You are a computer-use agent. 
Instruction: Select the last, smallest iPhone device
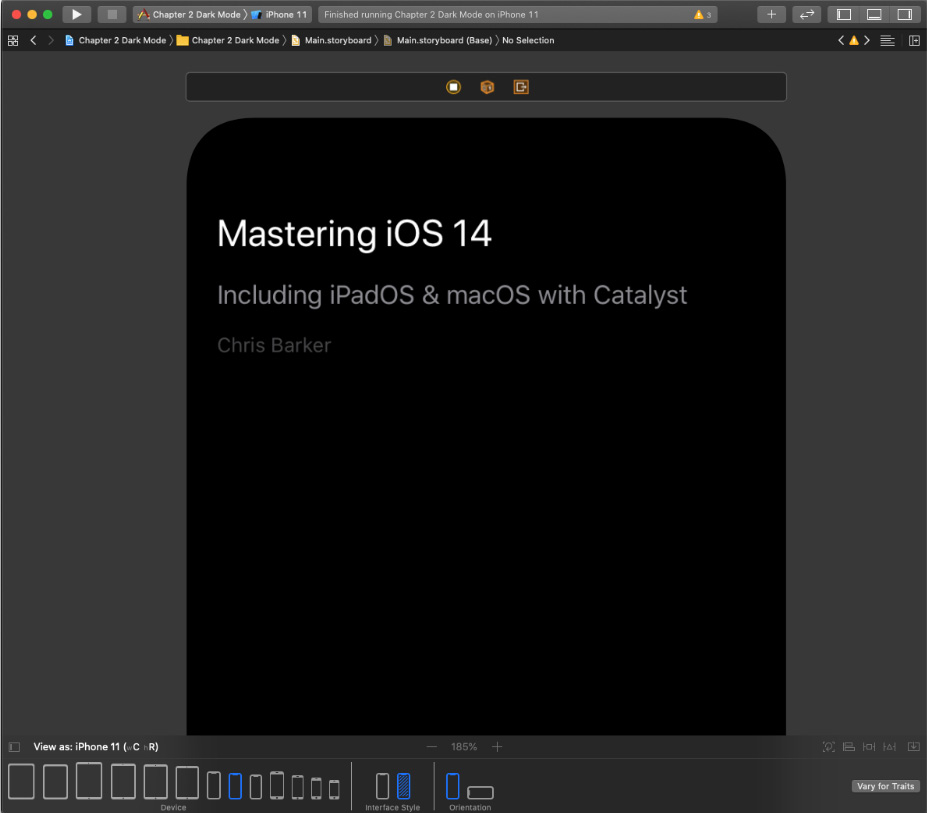(x=335, y=790)
